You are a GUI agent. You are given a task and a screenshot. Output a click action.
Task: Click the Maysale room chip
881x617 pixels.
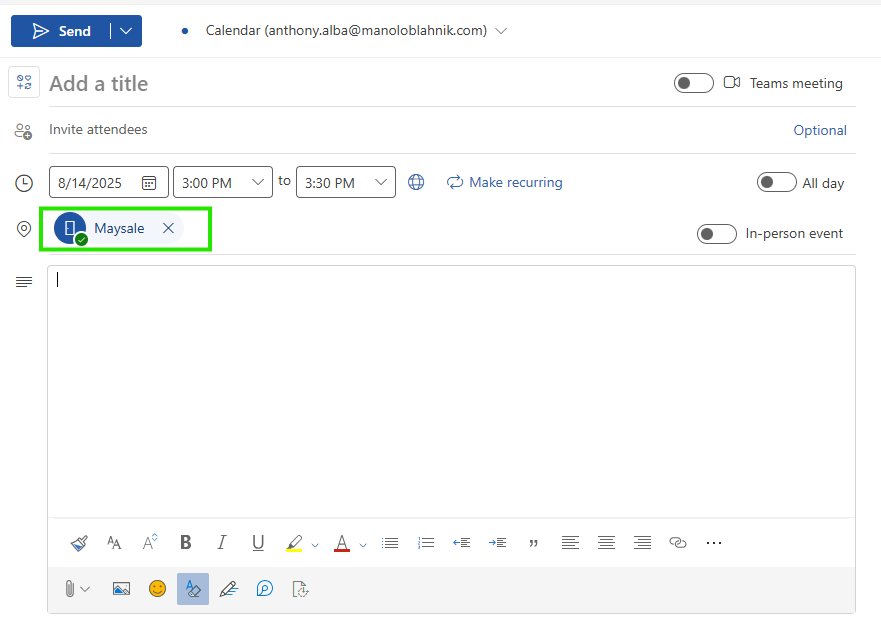[x=119, y=228]
